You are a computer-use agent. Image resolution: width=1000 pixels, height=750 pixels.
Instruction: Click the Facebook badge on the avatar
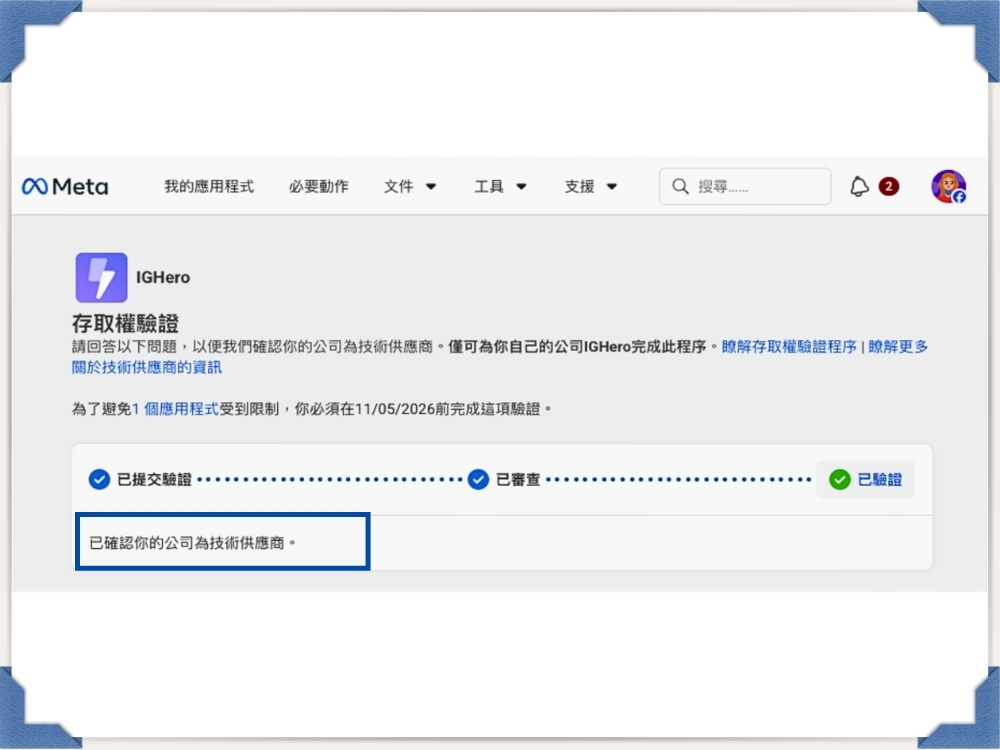[x=958, y=196]
